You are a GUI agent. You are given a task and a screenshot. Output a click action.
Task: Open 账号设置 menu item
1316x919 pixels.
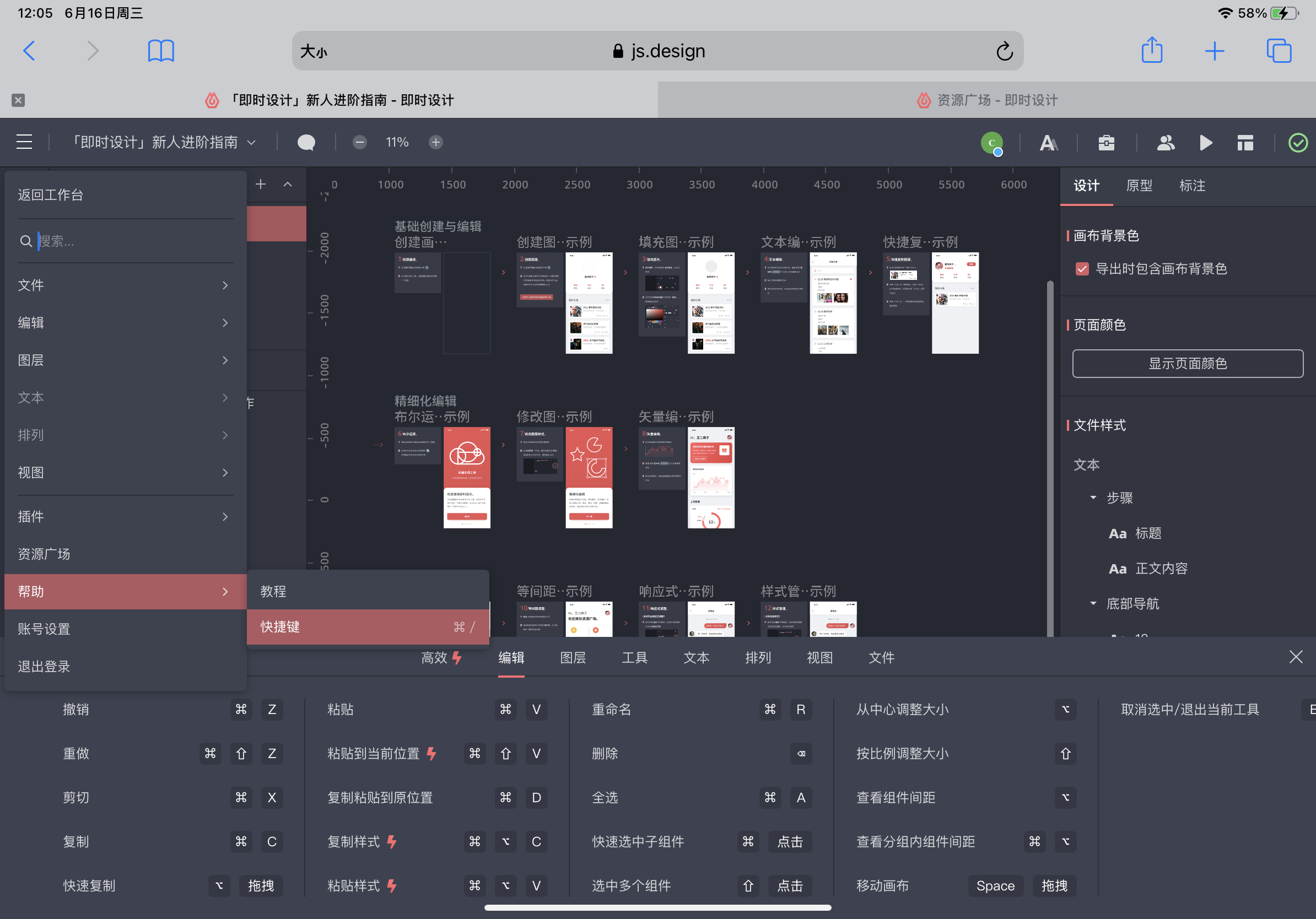[125, 629]
